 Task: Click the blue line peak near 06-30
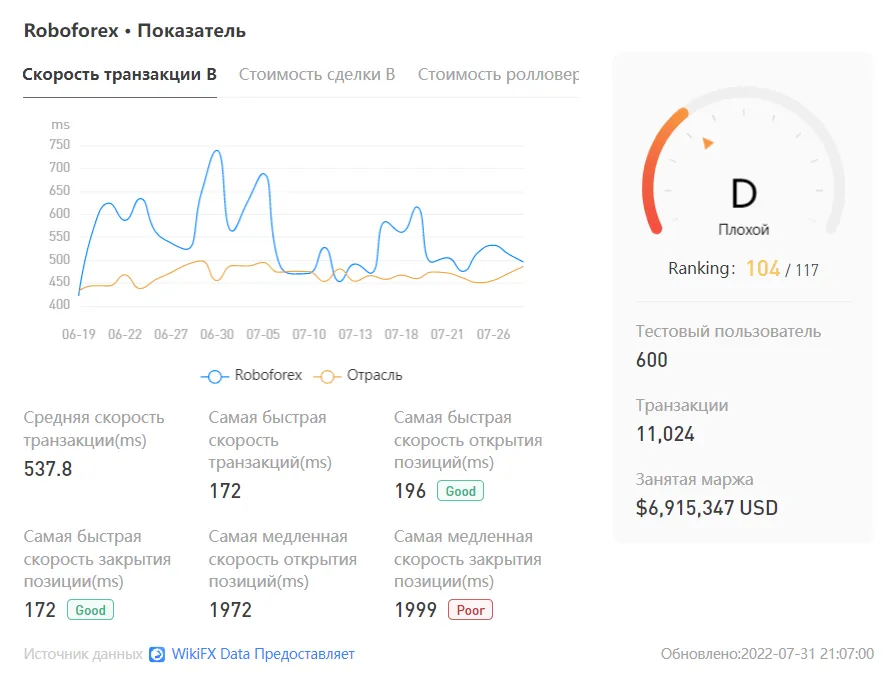click(x=216, y=151)
